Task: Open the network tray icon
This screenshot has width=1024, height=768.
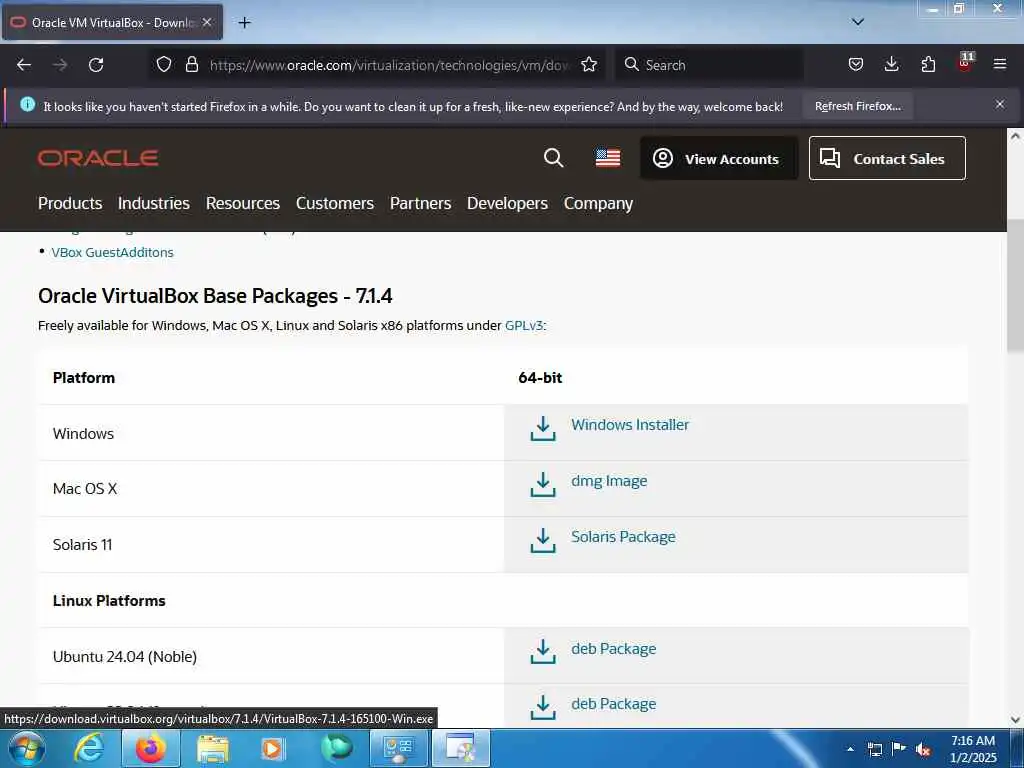Action: [874, 749]
